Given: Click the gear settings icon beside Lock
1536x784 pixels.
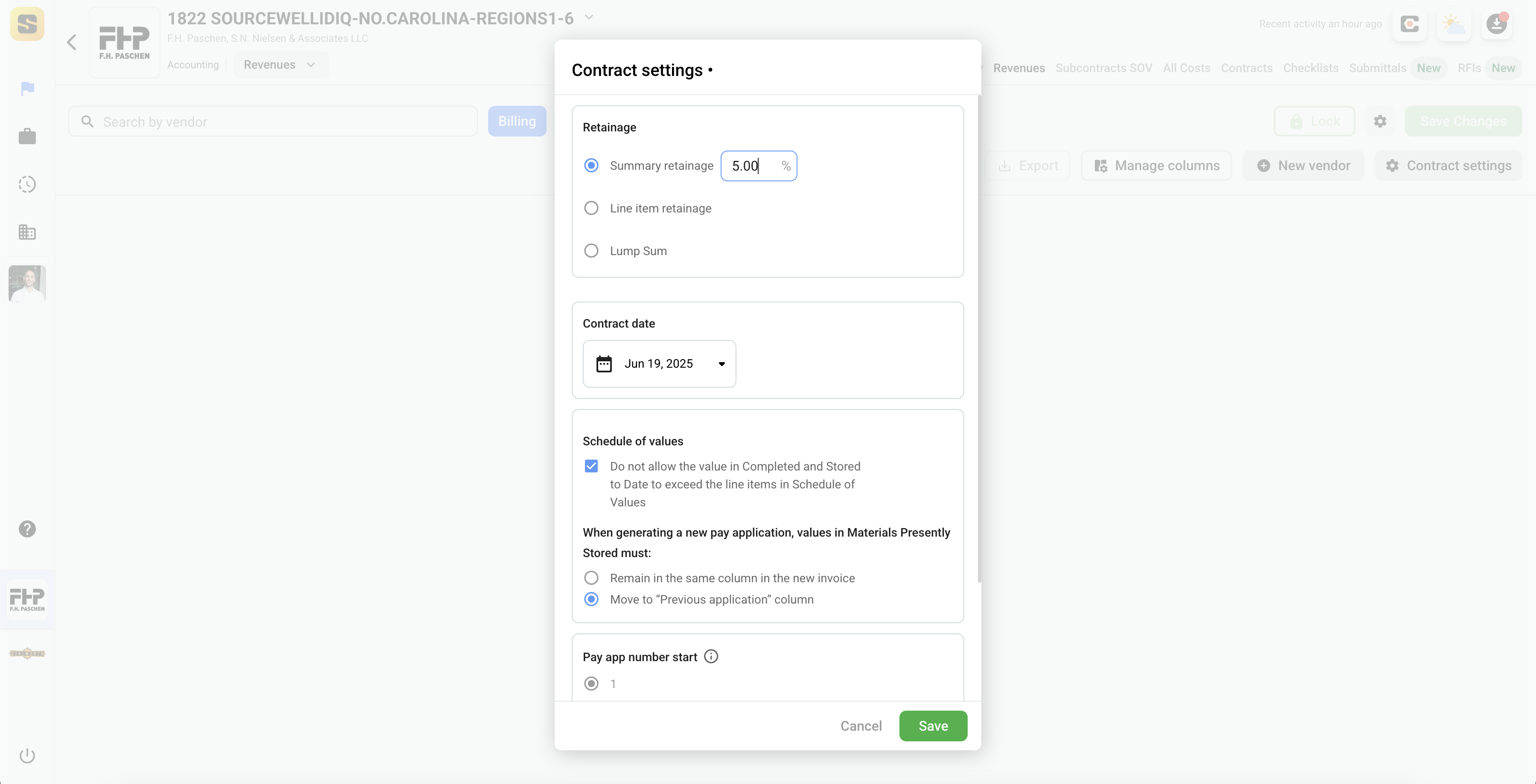Looking at the screenshot, I should coord(1380,122).
